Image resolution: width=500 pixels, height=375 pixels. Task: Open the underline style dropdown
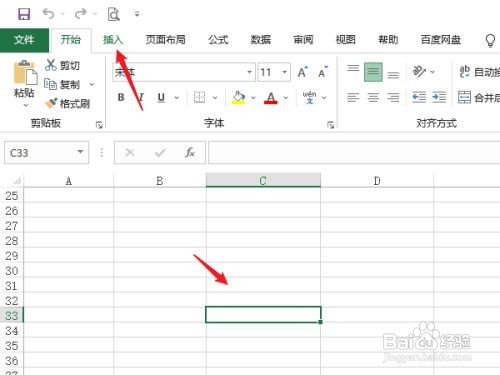pyautogui.click(x=177, y=98)
